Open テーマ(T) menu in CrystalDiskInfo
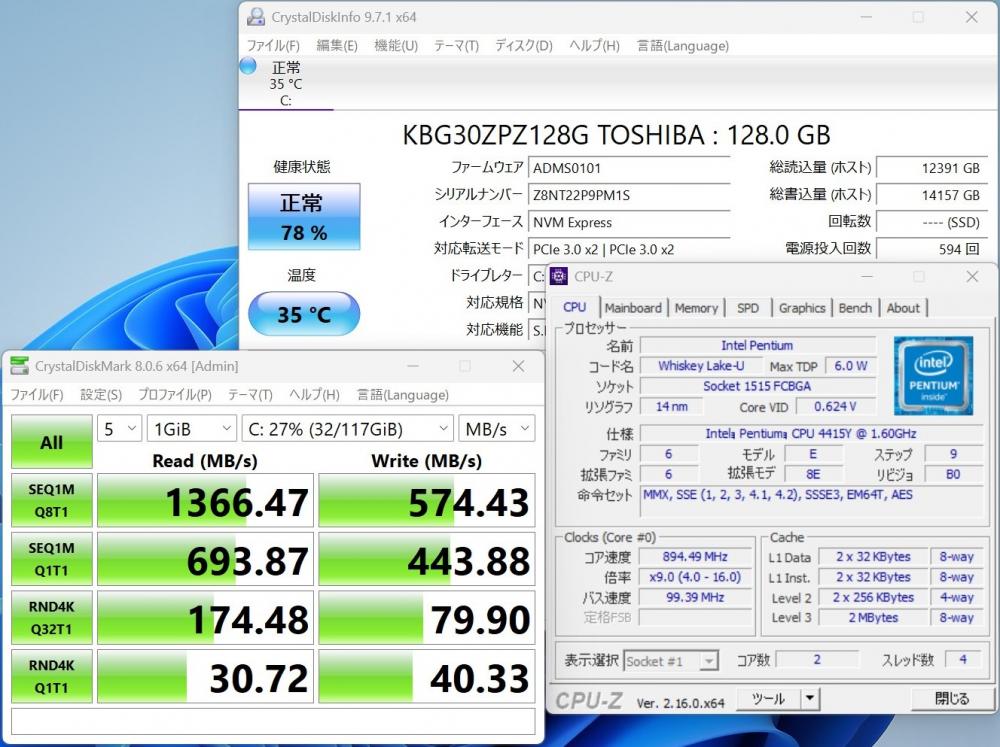 (456, 46)
